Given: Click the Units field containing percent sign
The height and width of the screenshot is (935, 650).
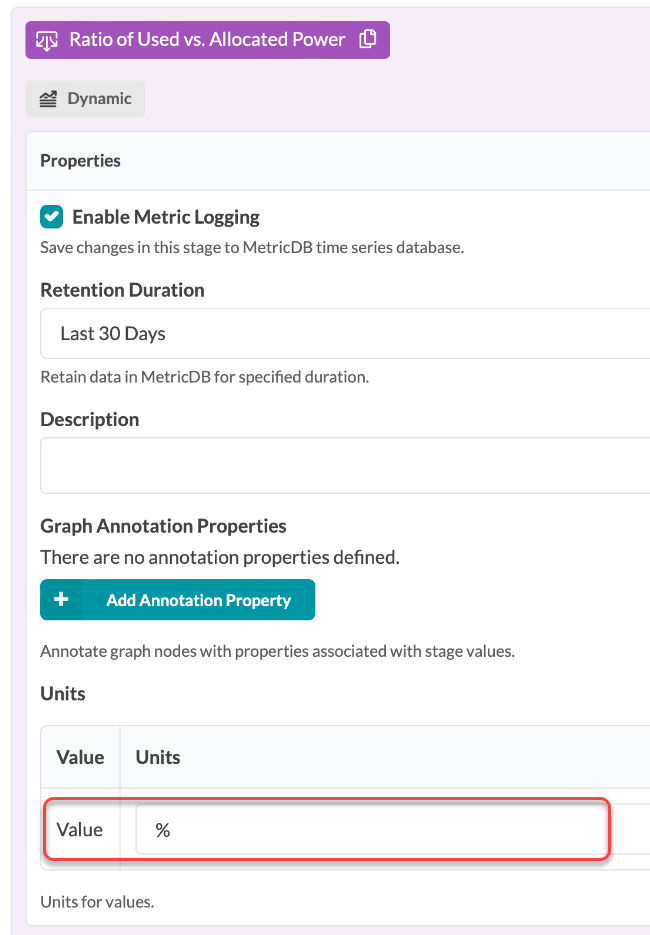Looking at the screenshot, I should tap(370, 830).
